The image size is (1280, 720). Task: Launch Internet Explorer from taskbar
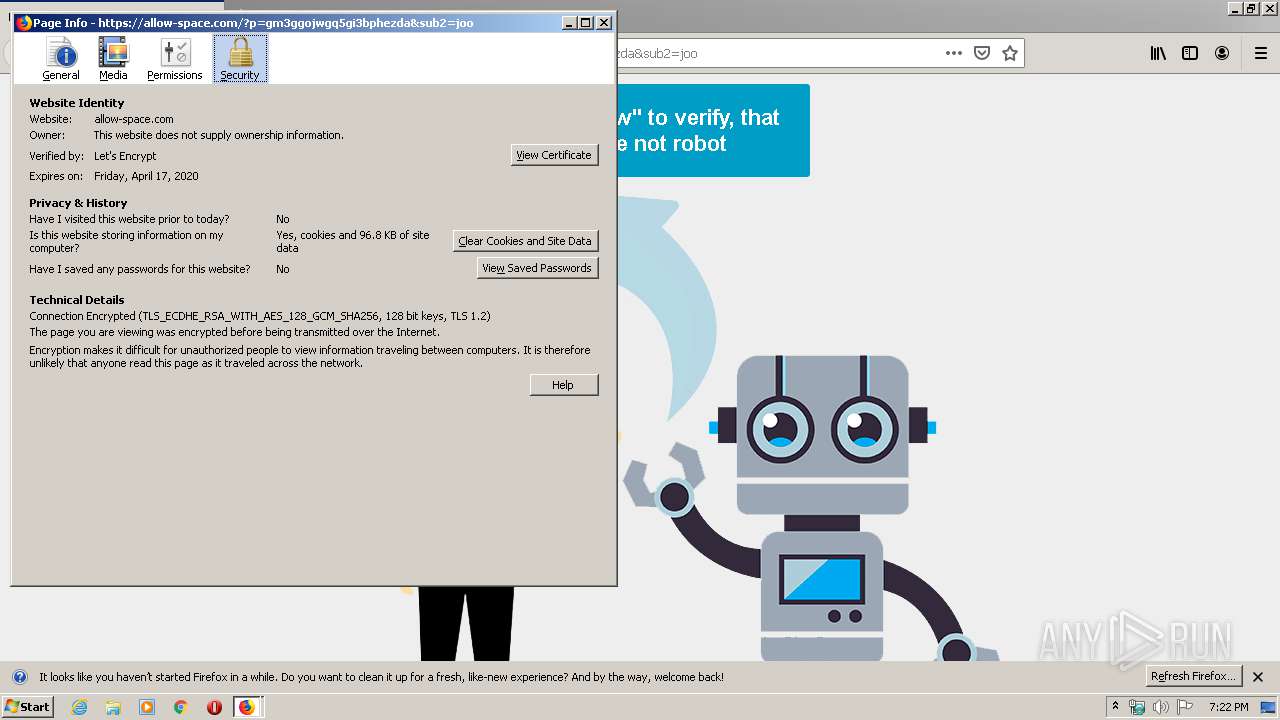pos(79,707)
